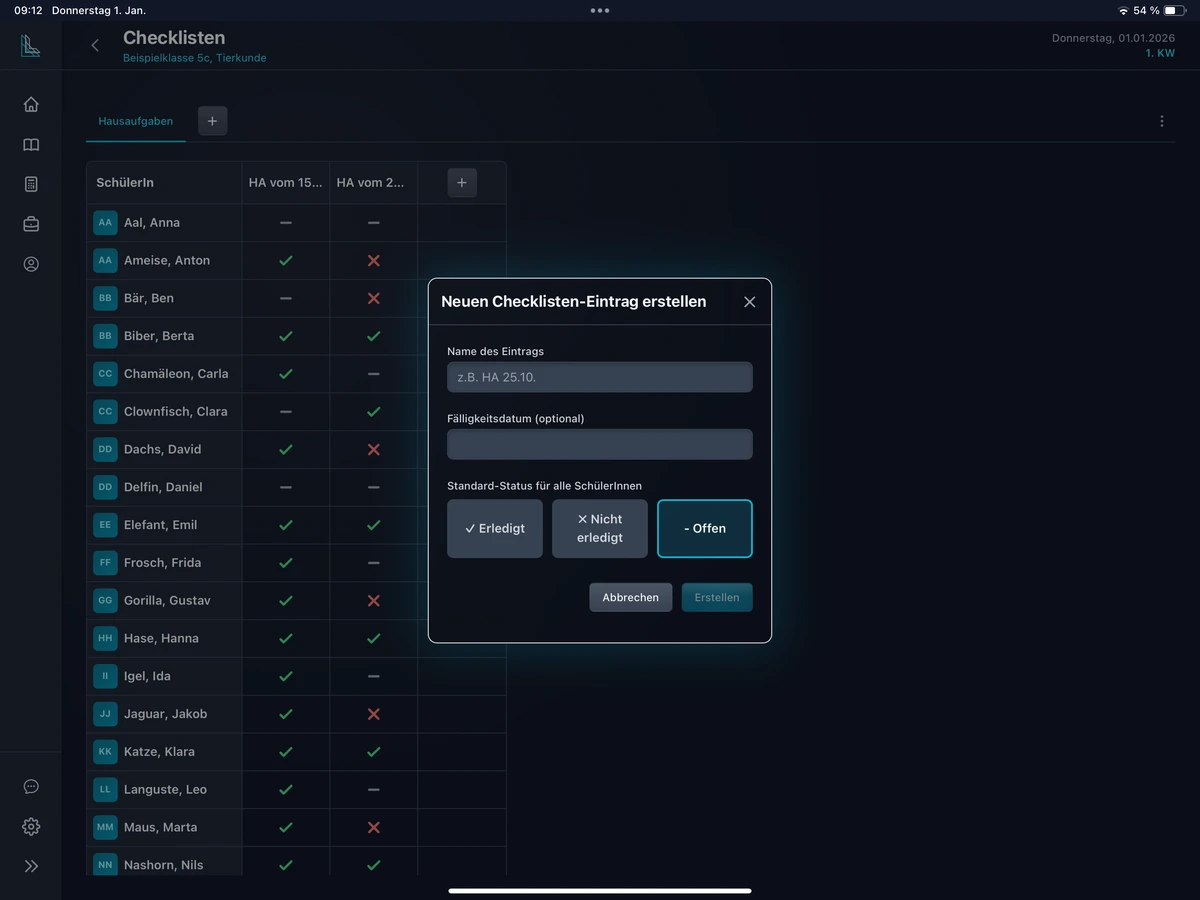1200x900 pixels.
Task: Go back using the left chevron
Action: coord(95,45)
